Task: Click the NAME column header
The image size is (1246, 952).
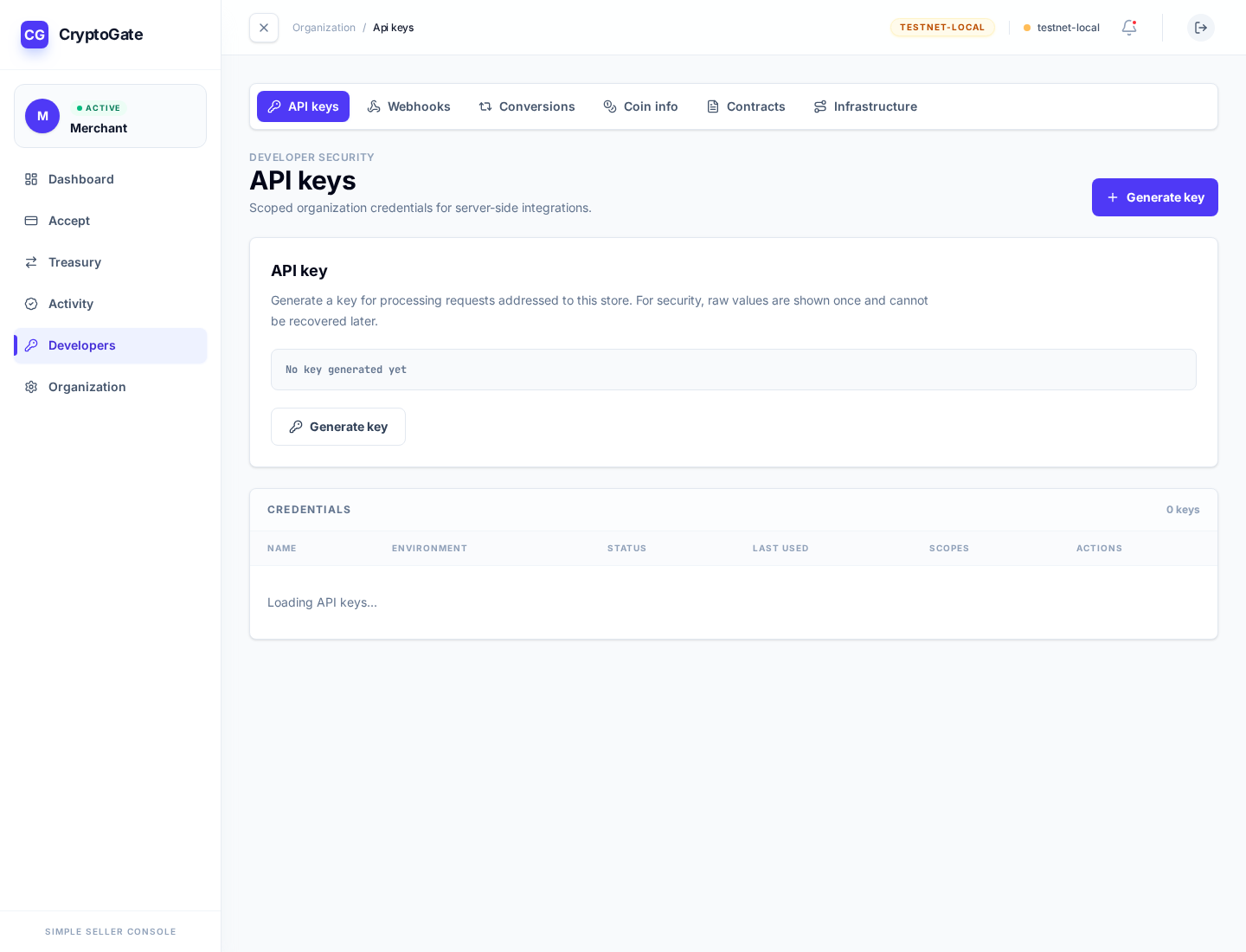Action: [282, 549]
